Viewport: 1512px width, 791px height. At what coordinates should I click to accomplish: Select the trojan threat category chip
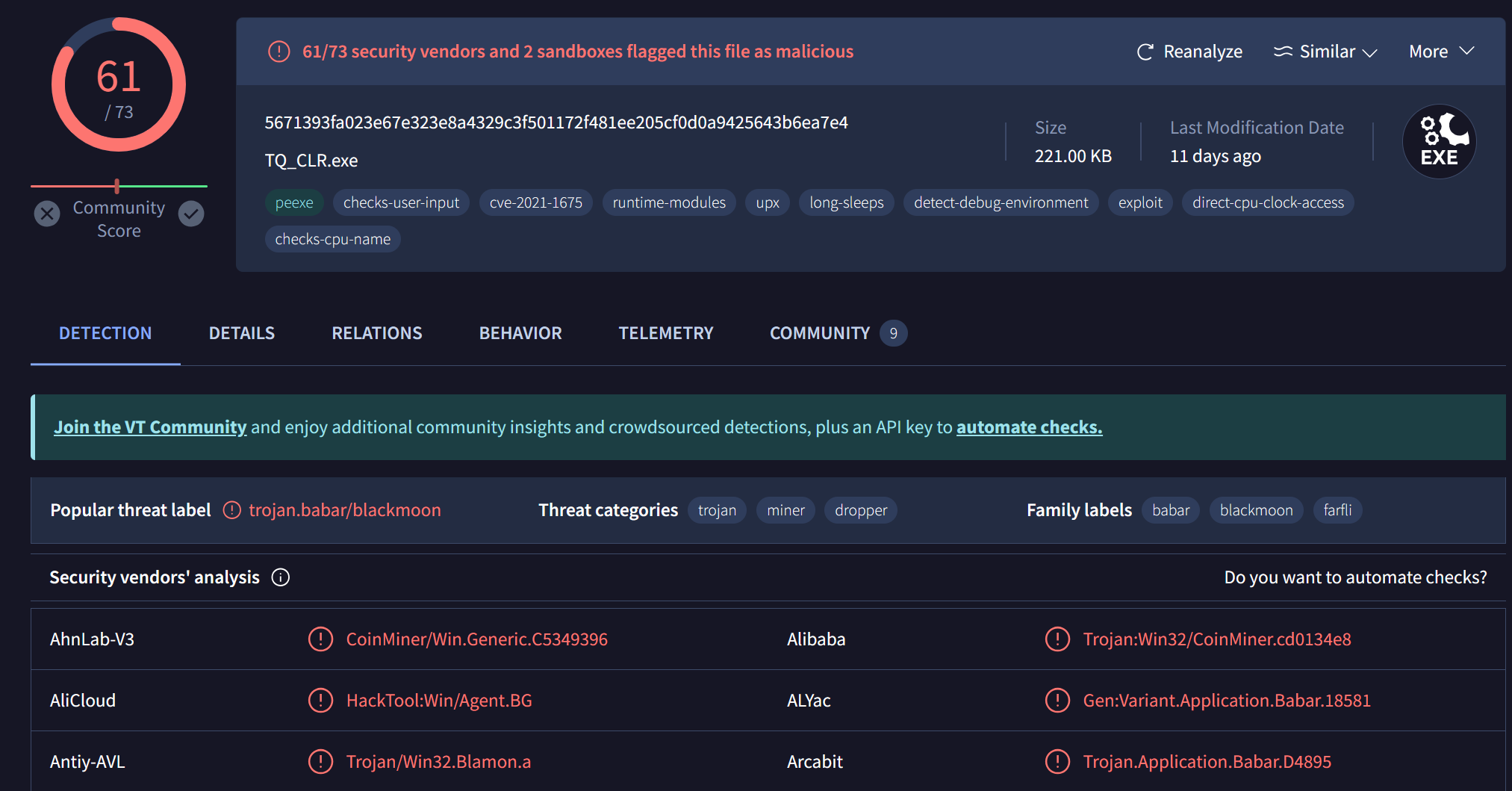pyautogui.click(x=717, y=510)
